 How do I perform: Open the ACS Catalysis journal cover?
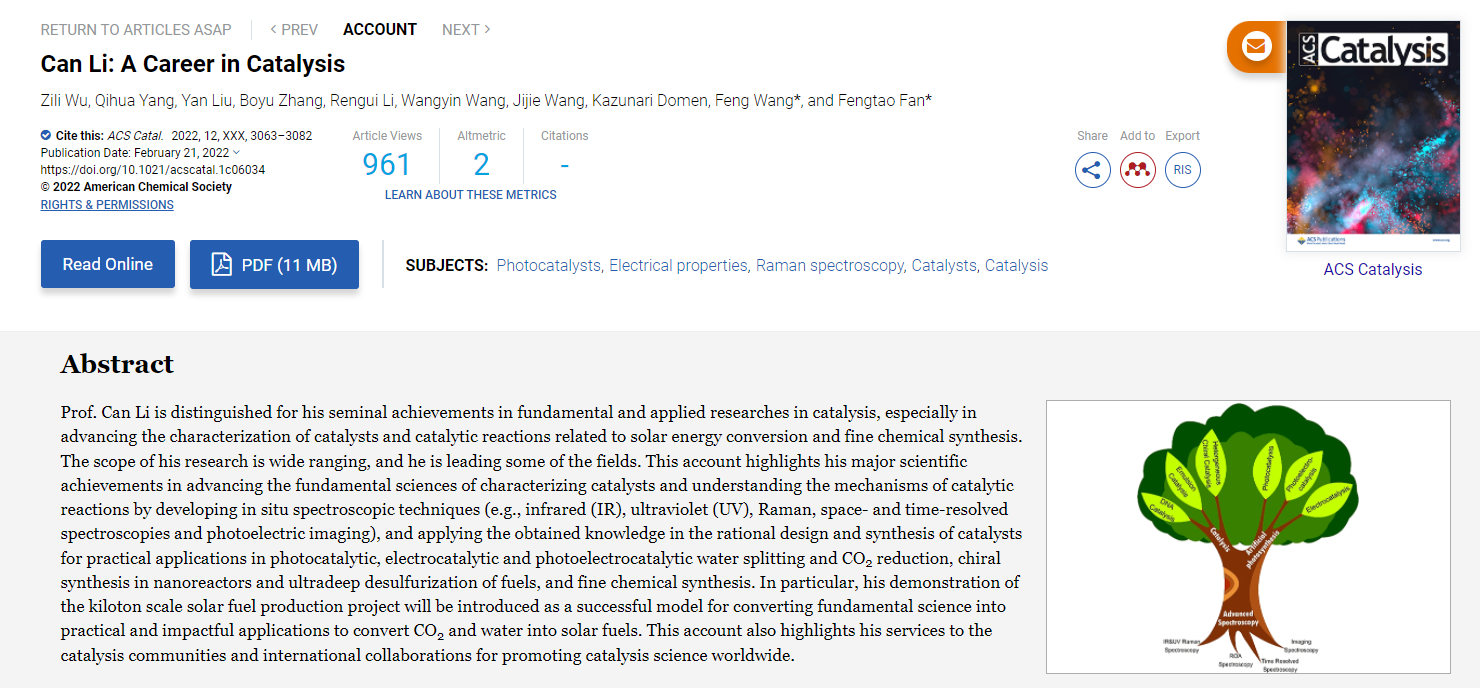point(1372,136)
